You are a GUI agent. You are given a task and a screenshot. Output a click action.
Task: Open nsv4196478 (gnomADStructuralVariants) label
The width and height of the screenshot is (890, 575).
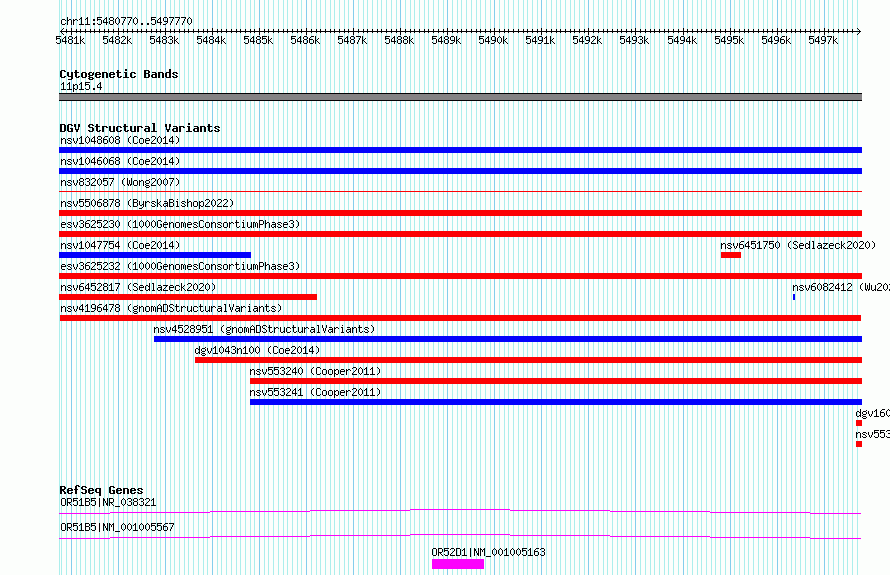[x=171, y=308]
